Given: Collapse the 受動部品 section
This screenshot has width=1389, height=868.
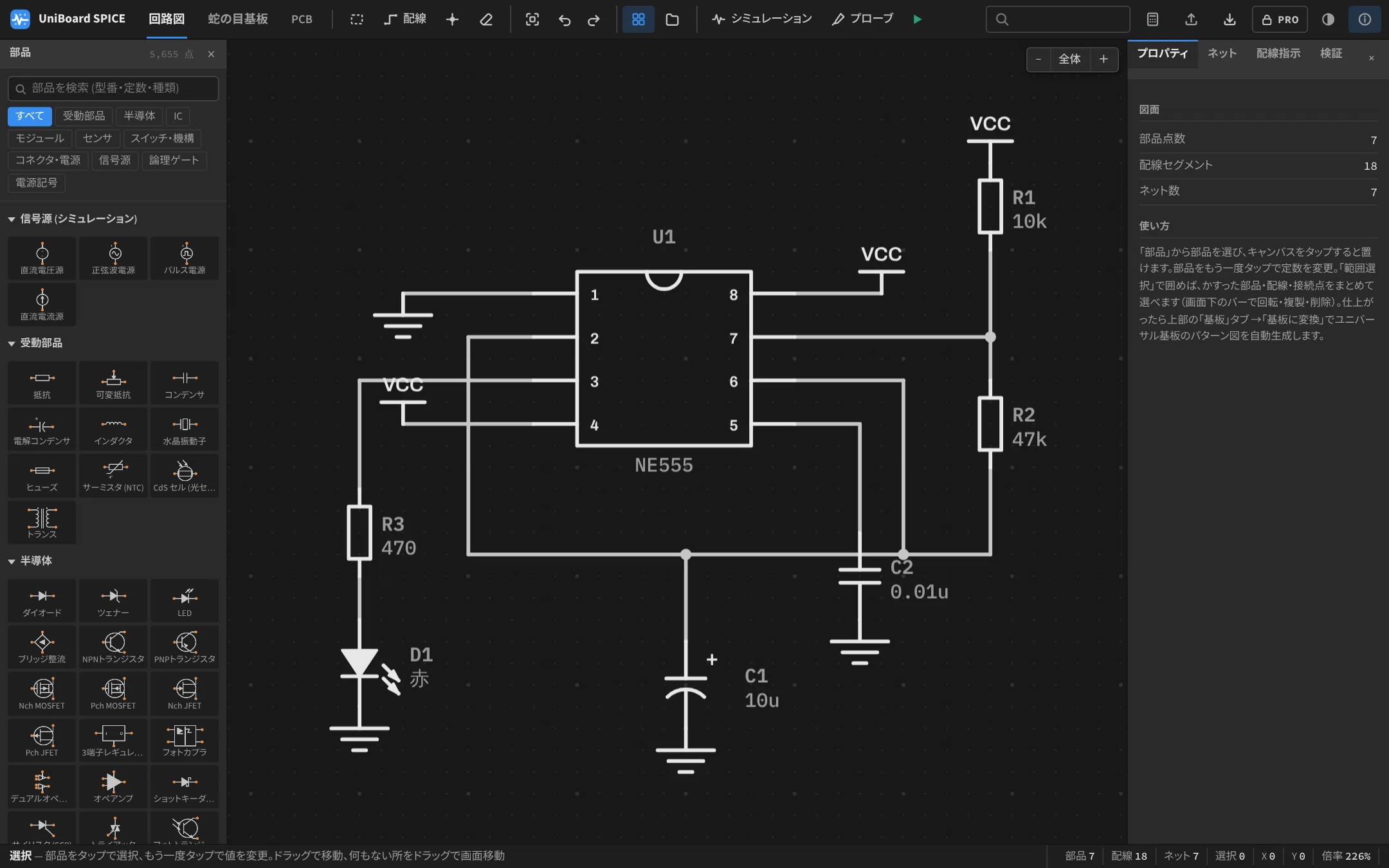Looking at the screenshot, I should 35,343.
